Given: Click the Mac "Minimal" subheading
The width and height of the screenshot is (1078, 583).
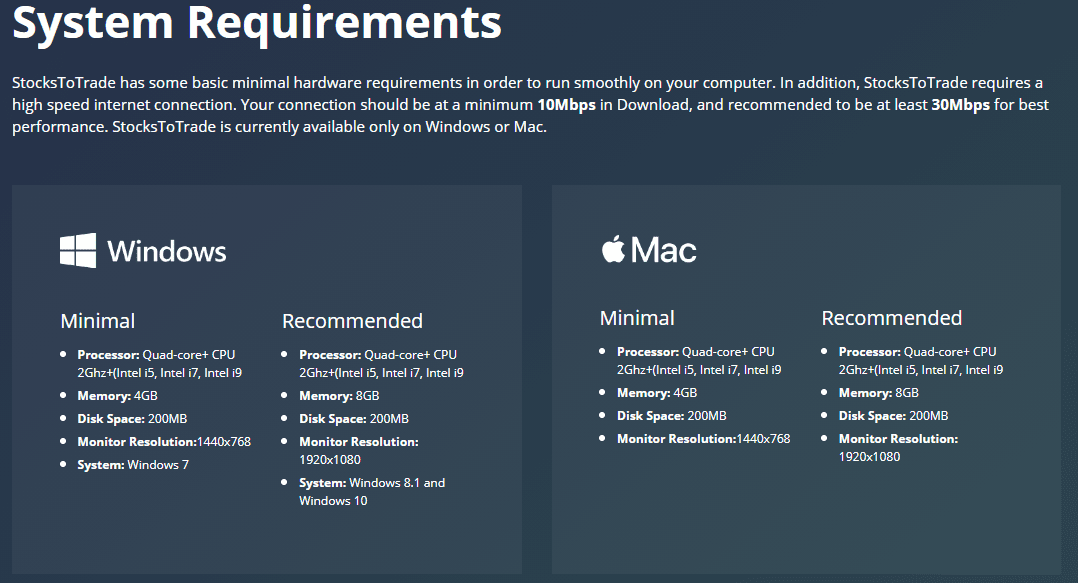Looking at the screenshot, I should point(637,318).
